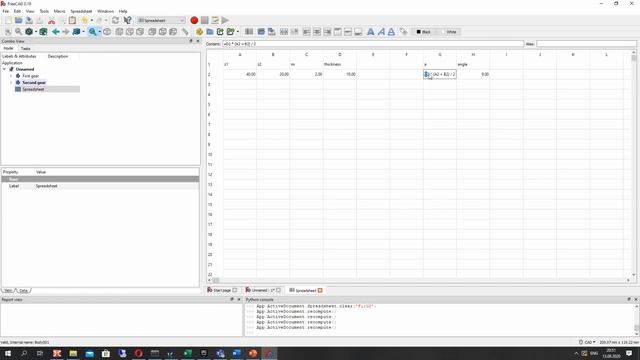The height and width of the screenshot is (360, 640).
Task: Open the Macro menu
Action: coord(60,11)
